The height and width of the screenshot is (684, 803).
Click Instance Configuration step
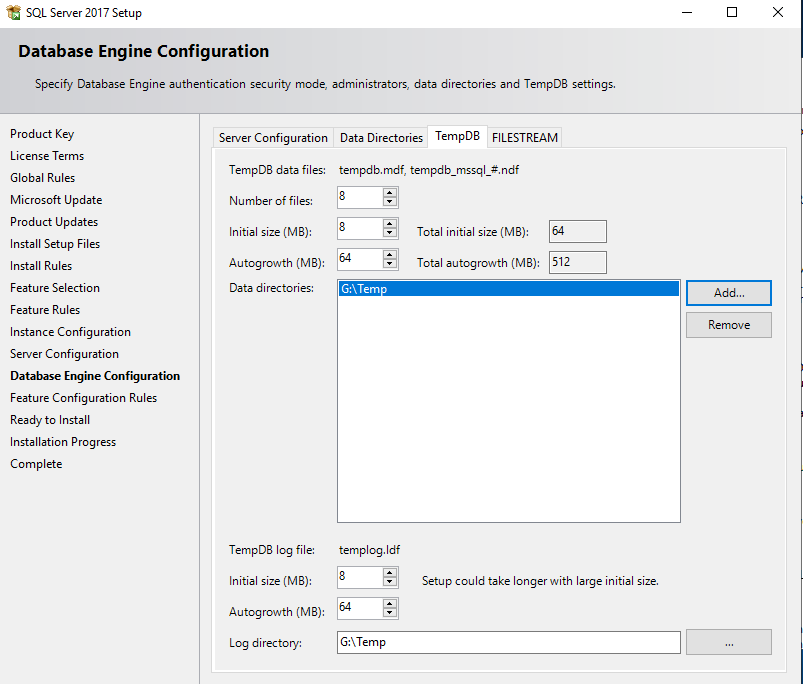point(70,332)
